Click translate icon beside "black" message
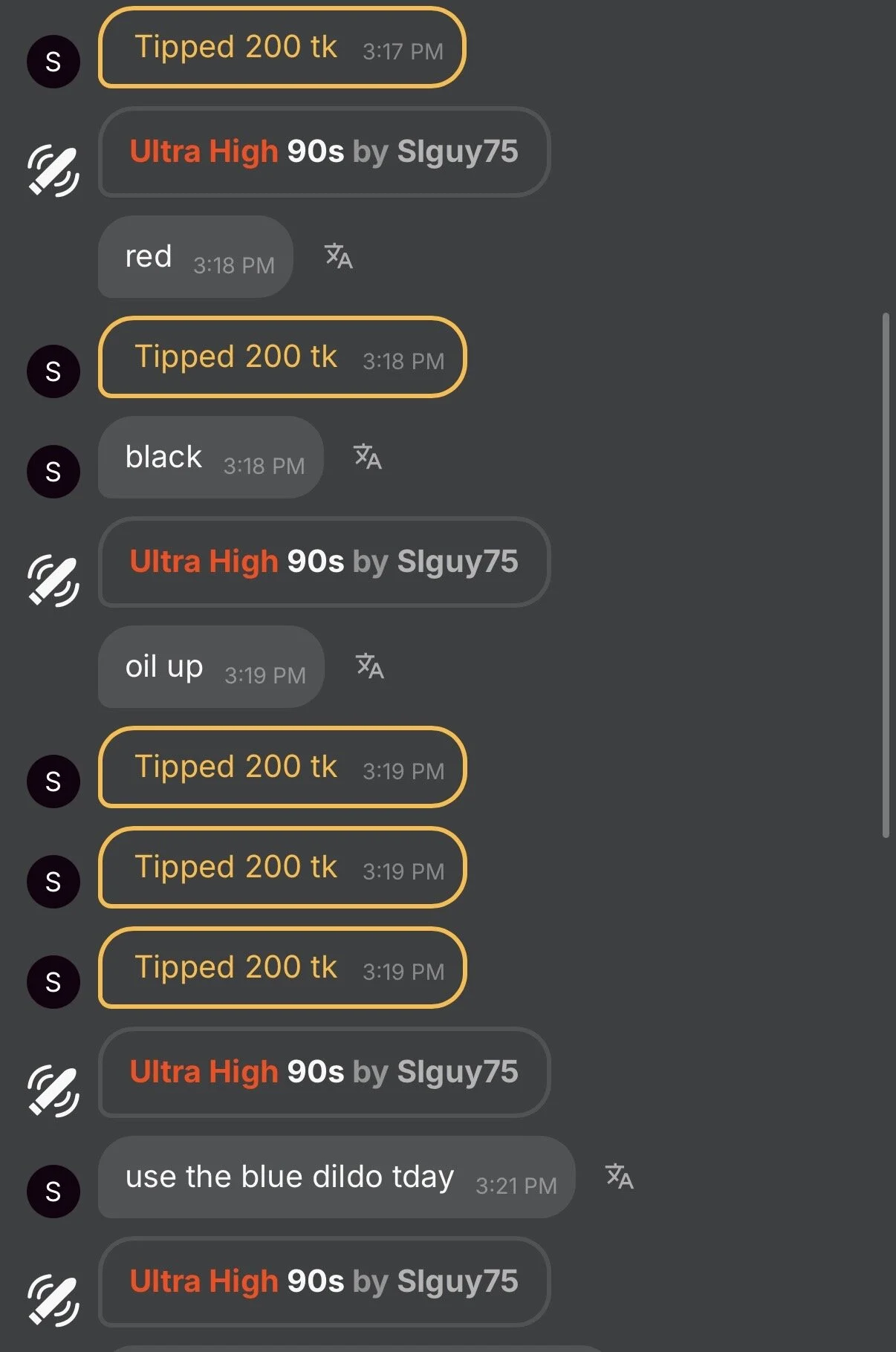 point(368,457)
